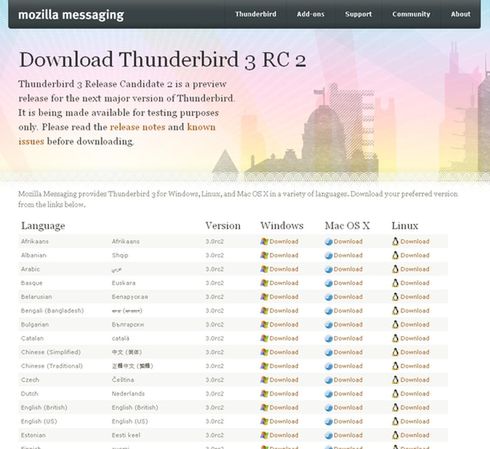Open the Thunderbird navigation menu item

click(256, 14)
